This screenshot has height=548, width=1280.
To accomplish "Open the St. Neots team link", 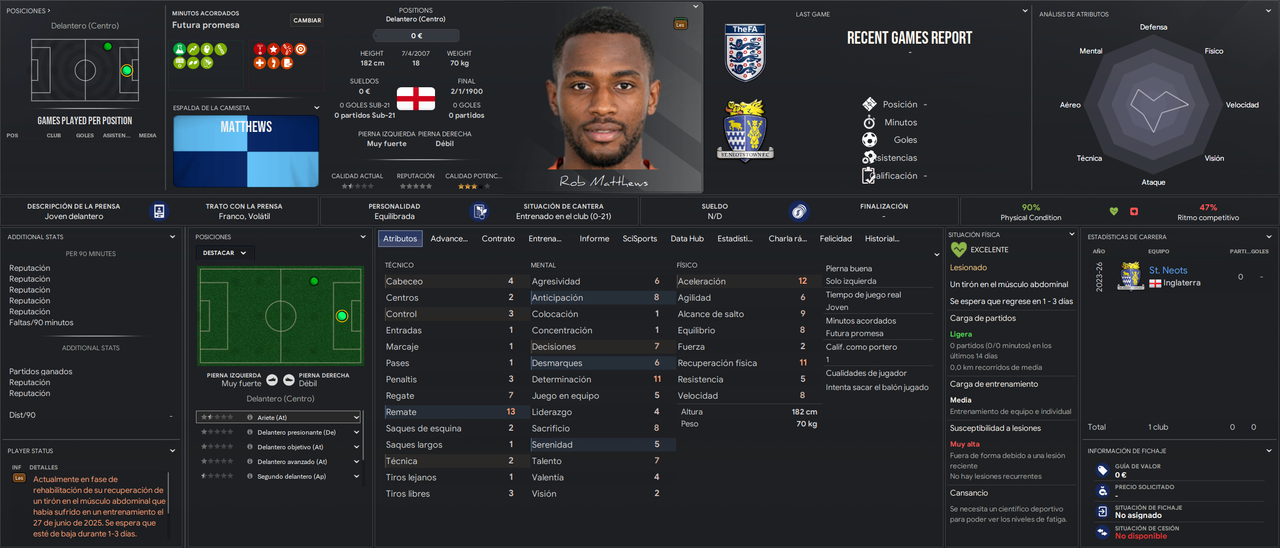I will [x=1168, y=270].
